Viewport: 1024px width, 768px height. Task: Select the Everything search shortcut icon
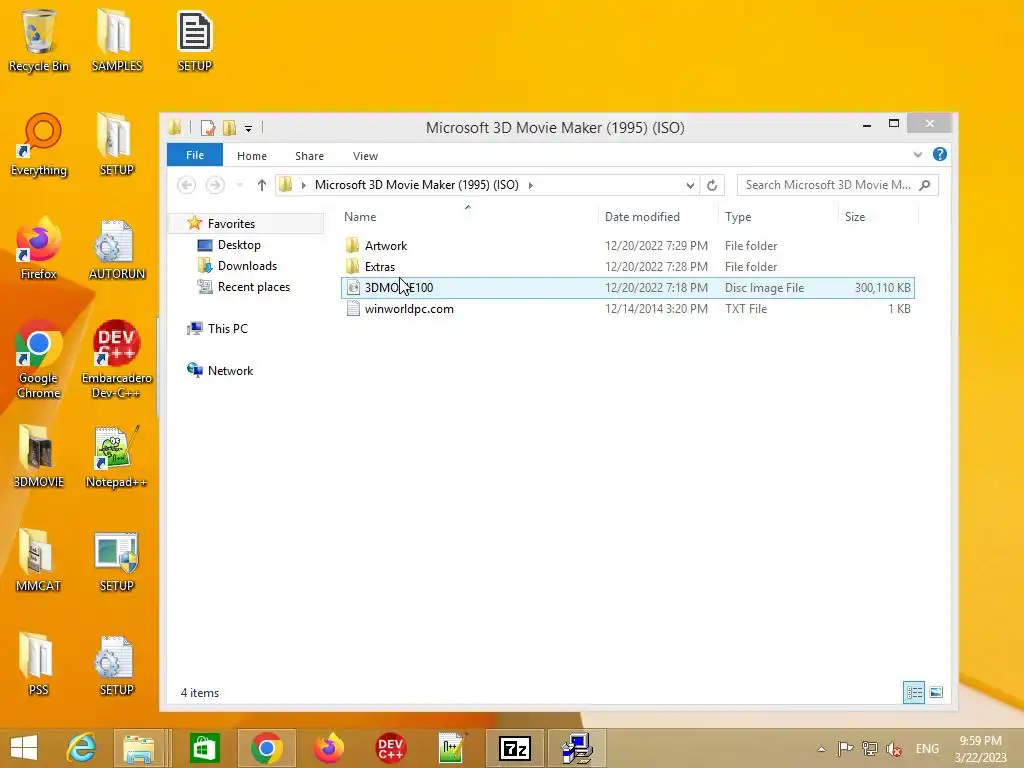click(x=39, y=145)
